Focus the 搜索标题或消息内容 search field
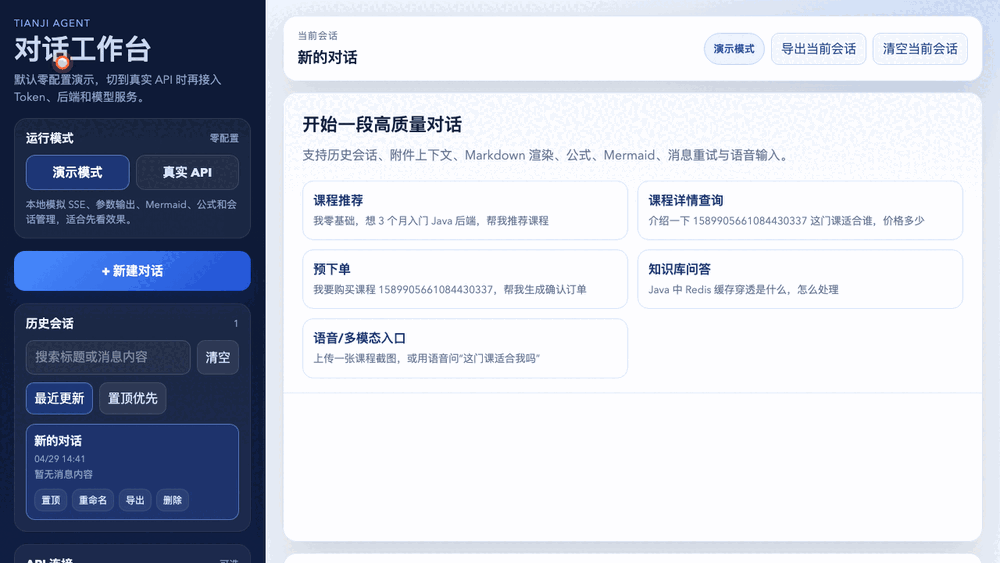Screen dimensions: 1000x563 point(108,357)
